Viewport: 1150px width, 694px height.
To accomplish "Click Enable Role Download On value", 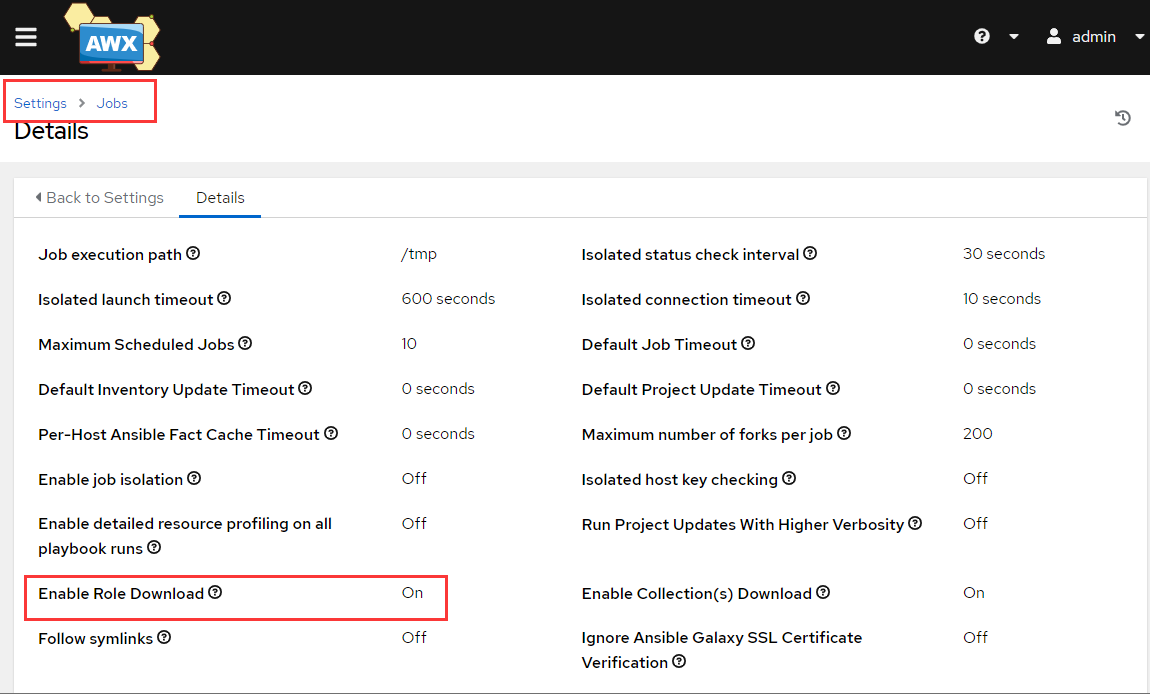I will pyautogui.click(x=412, y=593).
